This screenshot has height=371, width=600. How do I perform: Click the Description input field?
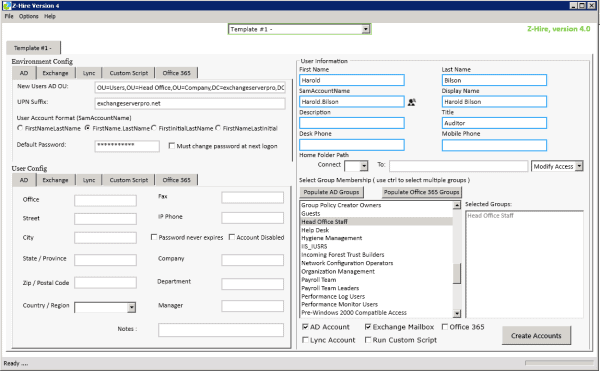click(352, 123)
